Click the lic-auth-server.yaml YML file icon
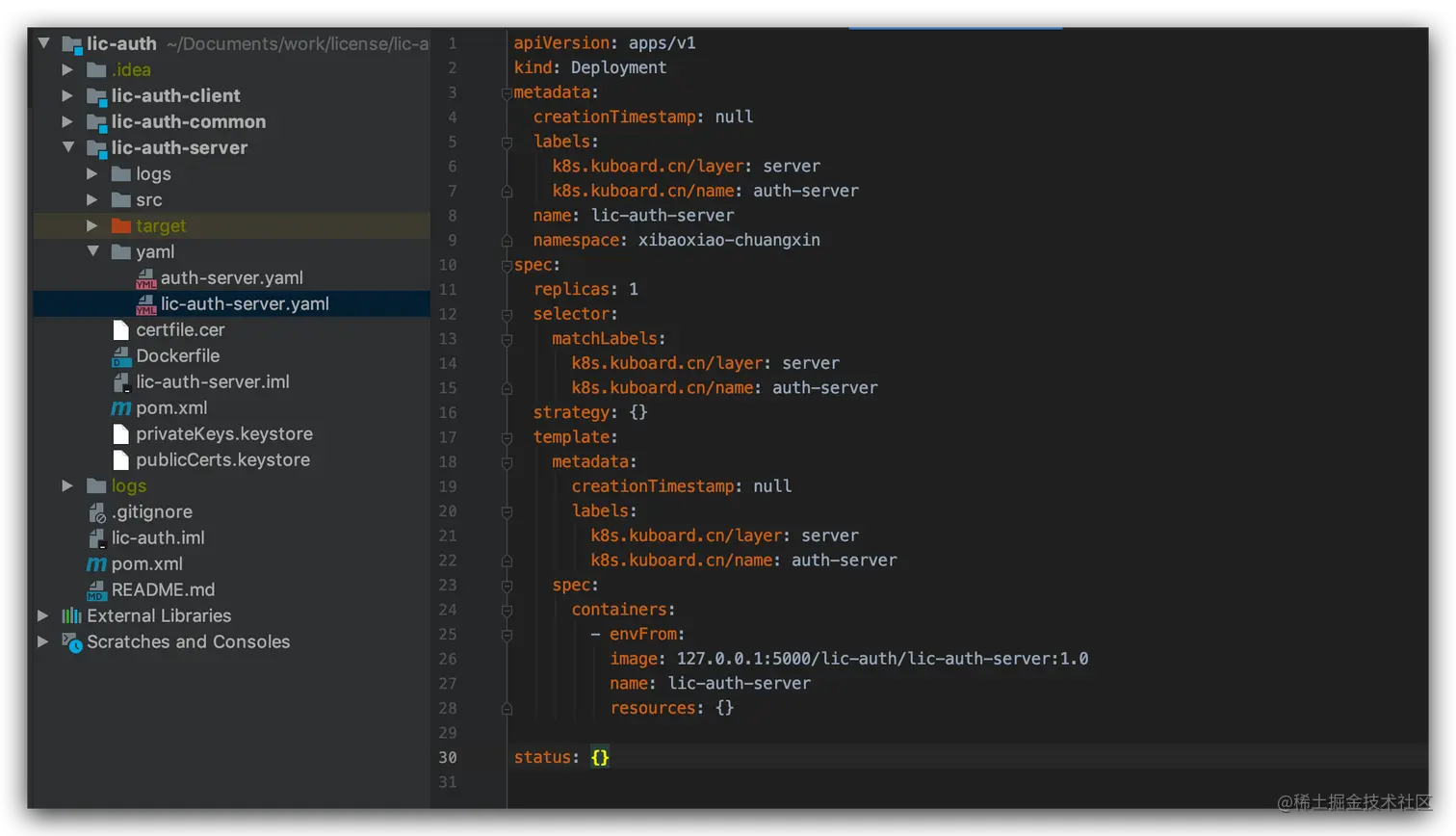Screen dimensions: 1456x836 pos(145,304)
